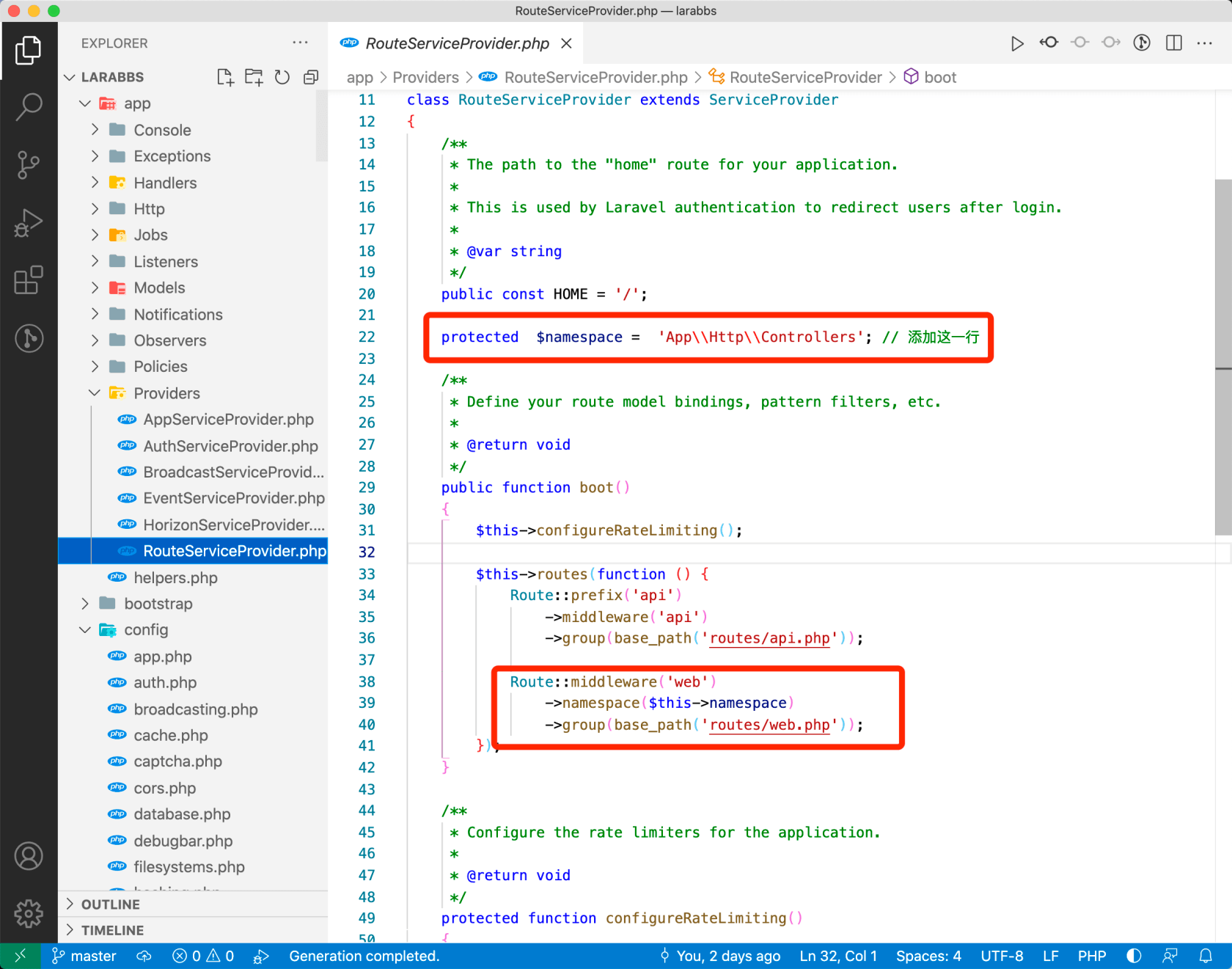This screenshot has height=969, width=1232.
Task: Open the Search view in activity bar
Action: coord(29,107)
